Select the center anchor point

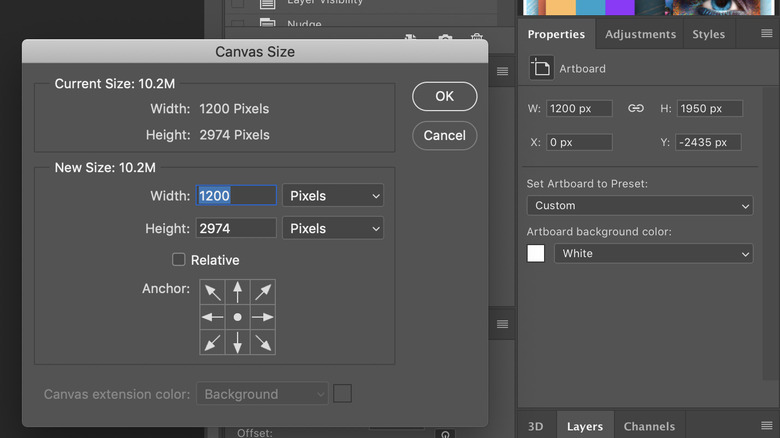click(237, 317)
